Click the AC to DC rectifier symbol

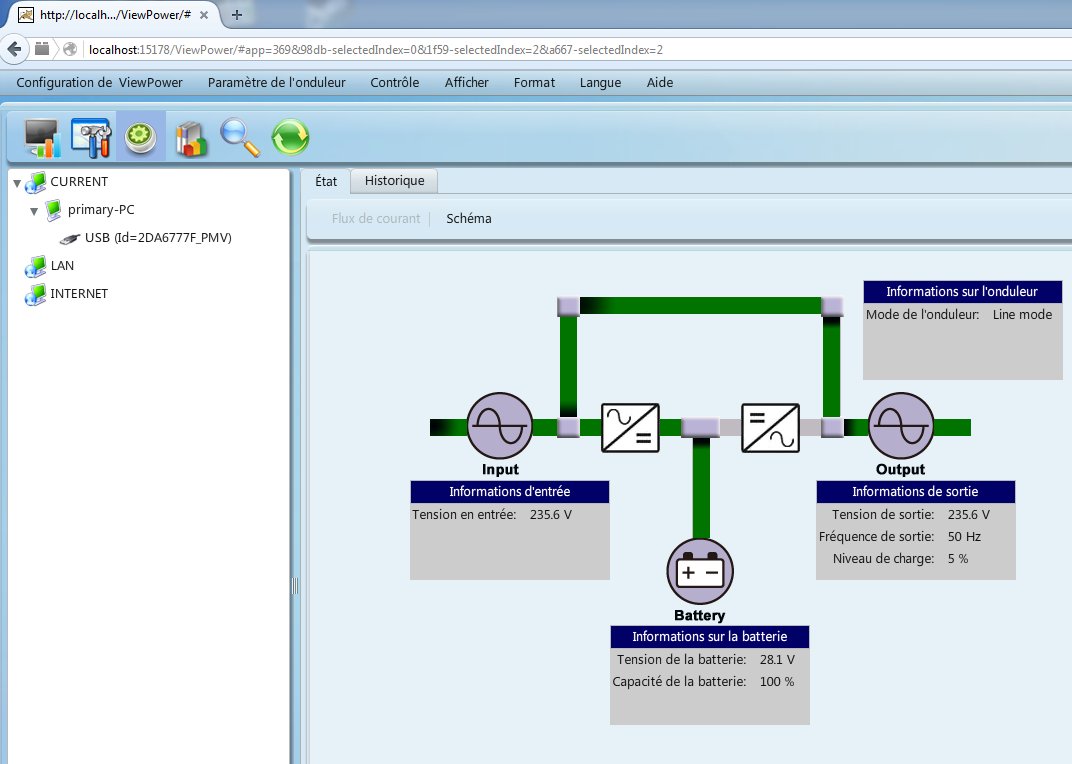[x=630, y=427]
